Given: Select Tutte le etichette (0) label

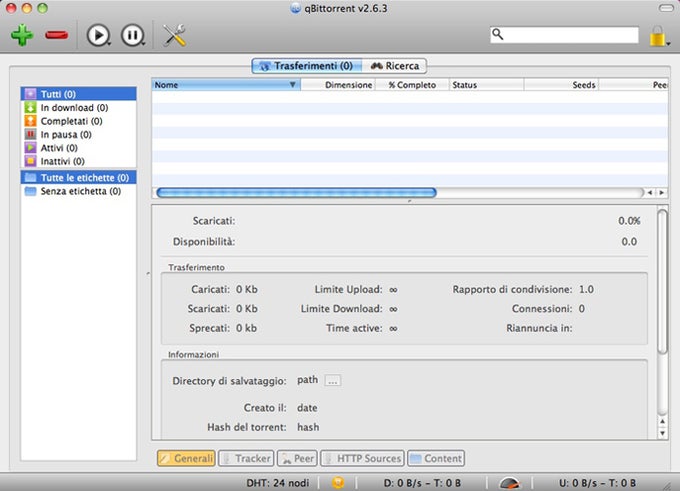Looking at the screenshot, I should click(78, 177).
